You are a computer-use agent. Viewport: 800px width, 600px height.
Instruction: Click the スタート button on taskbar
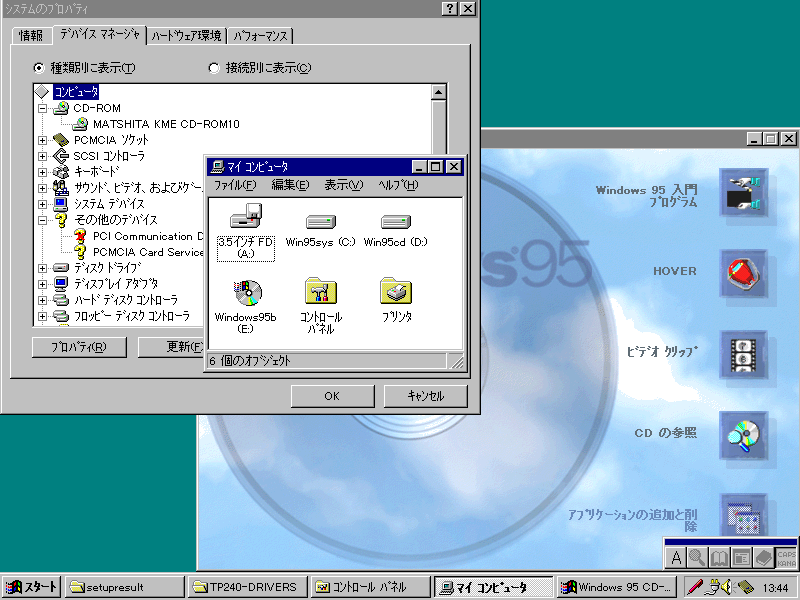pyautogui.click(x=32, y=587)
